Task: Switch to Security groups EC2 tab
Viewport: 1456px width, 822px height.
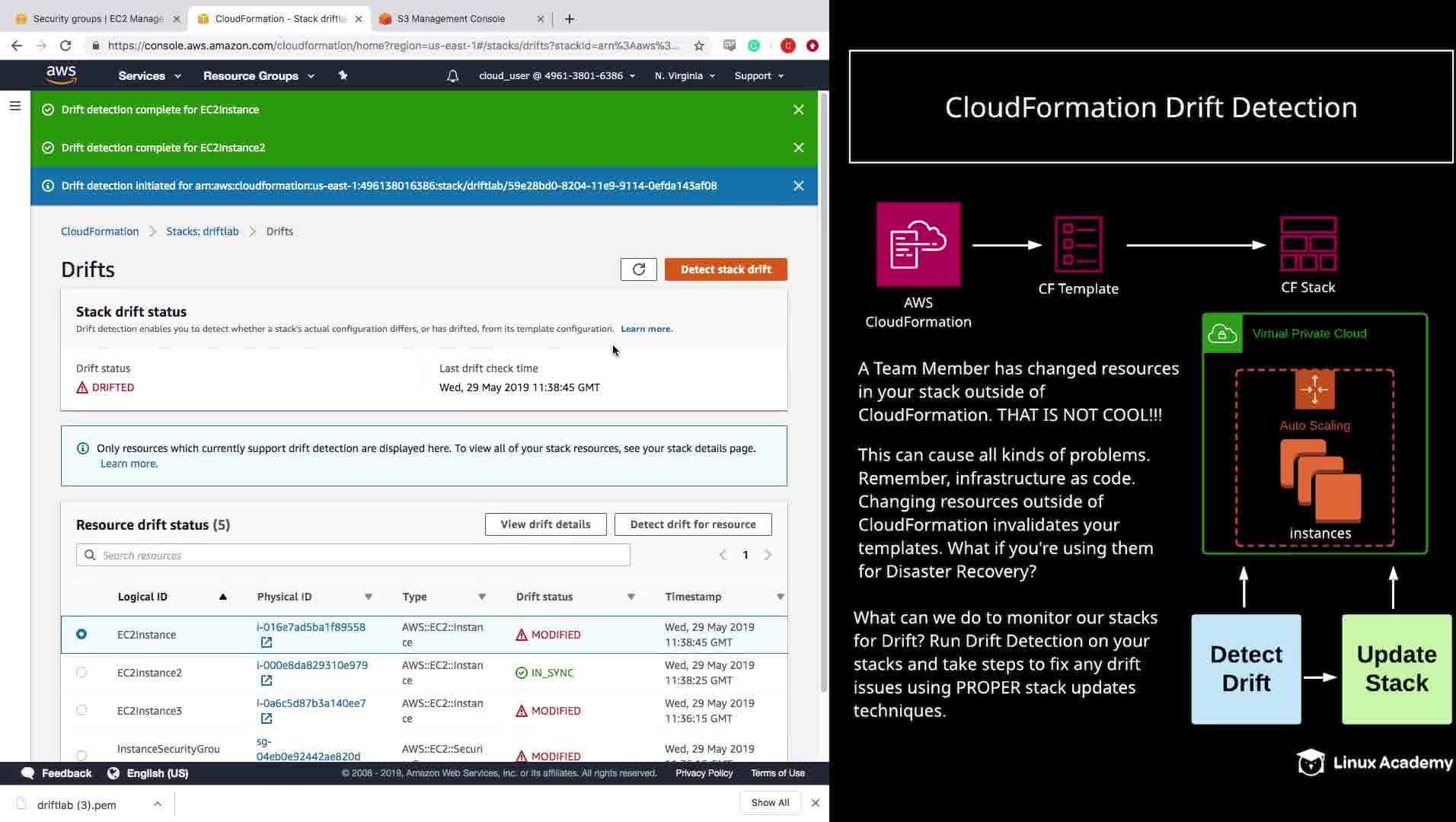Action: click(x=97, y=19)
